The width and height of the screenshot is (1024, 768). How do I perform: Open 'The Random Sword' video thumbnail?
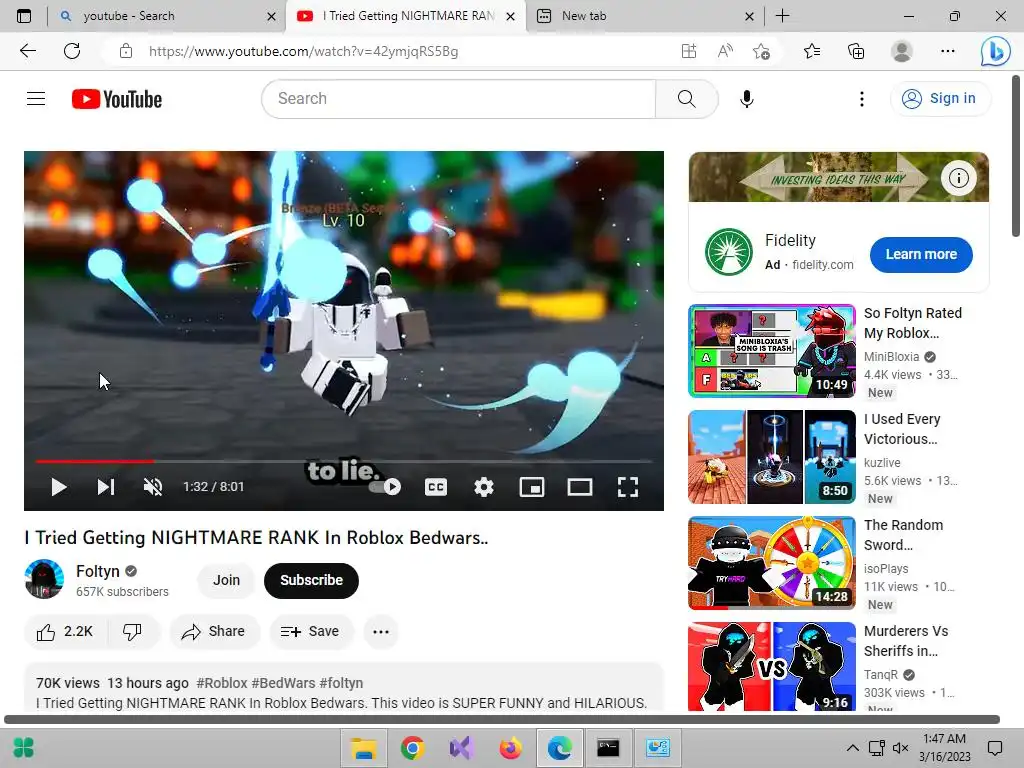click(x=772, y=563)
